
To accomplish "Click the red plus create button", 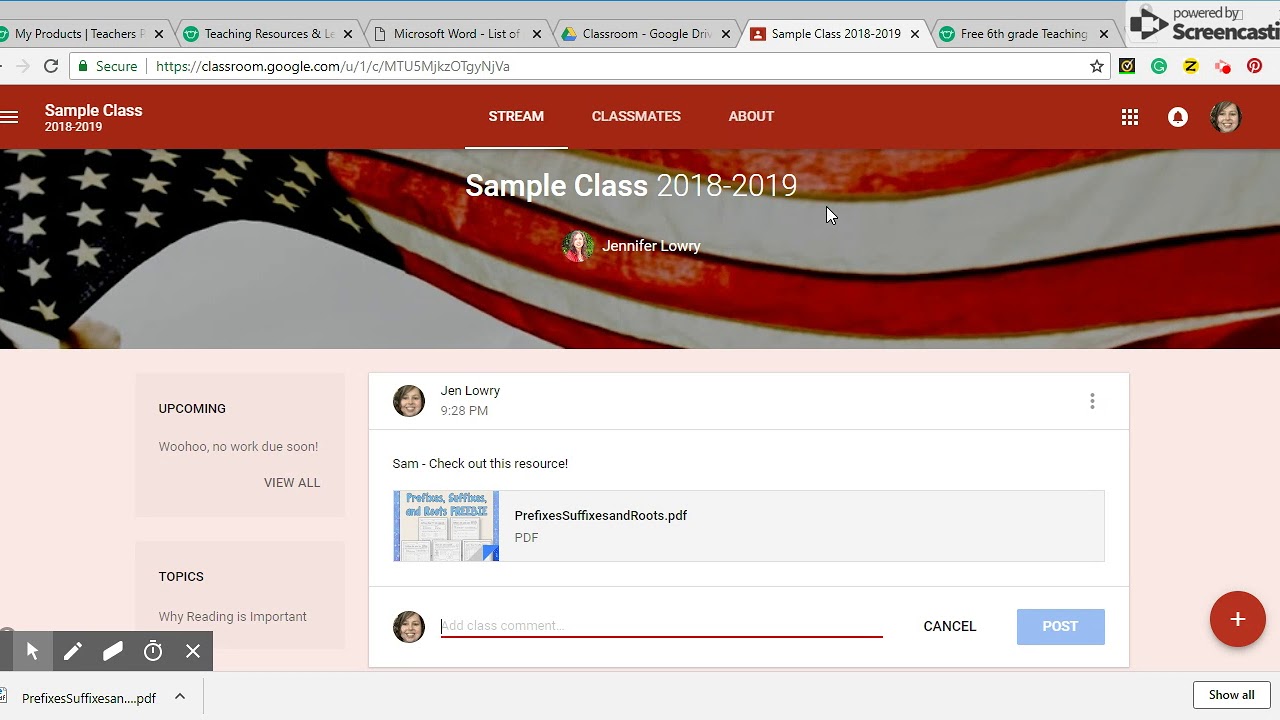I will tap(1238, 619).
